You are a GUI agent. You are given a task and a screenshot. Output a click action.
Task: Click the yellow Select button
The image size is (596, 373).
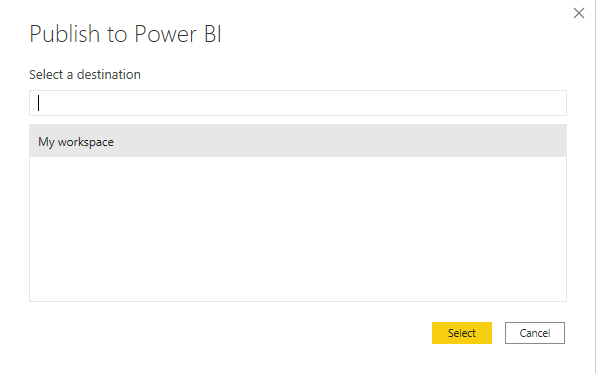[461, 333]
